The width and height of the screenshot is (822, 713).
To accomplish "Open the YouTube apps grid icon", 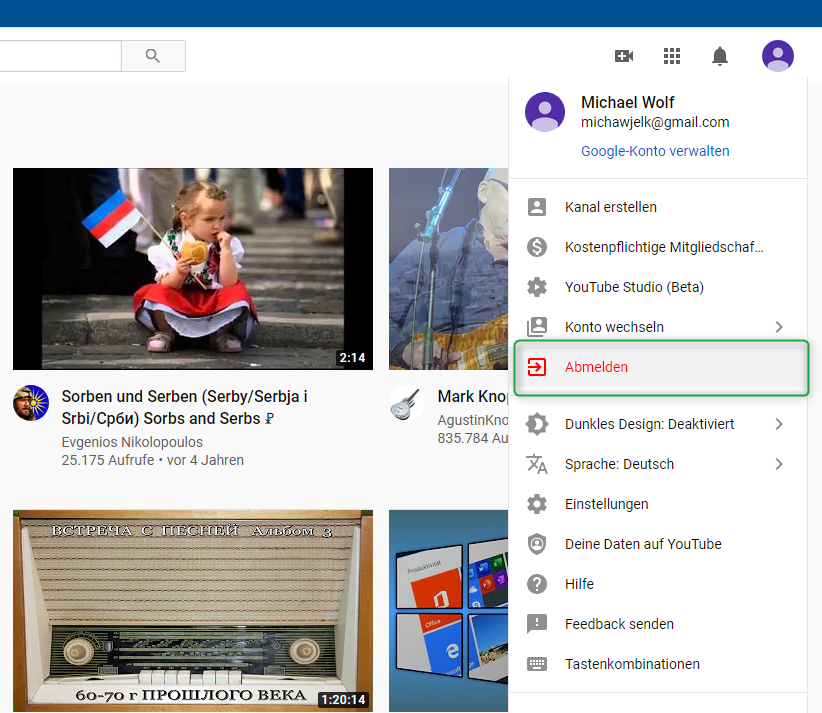I will pos(672,56).
